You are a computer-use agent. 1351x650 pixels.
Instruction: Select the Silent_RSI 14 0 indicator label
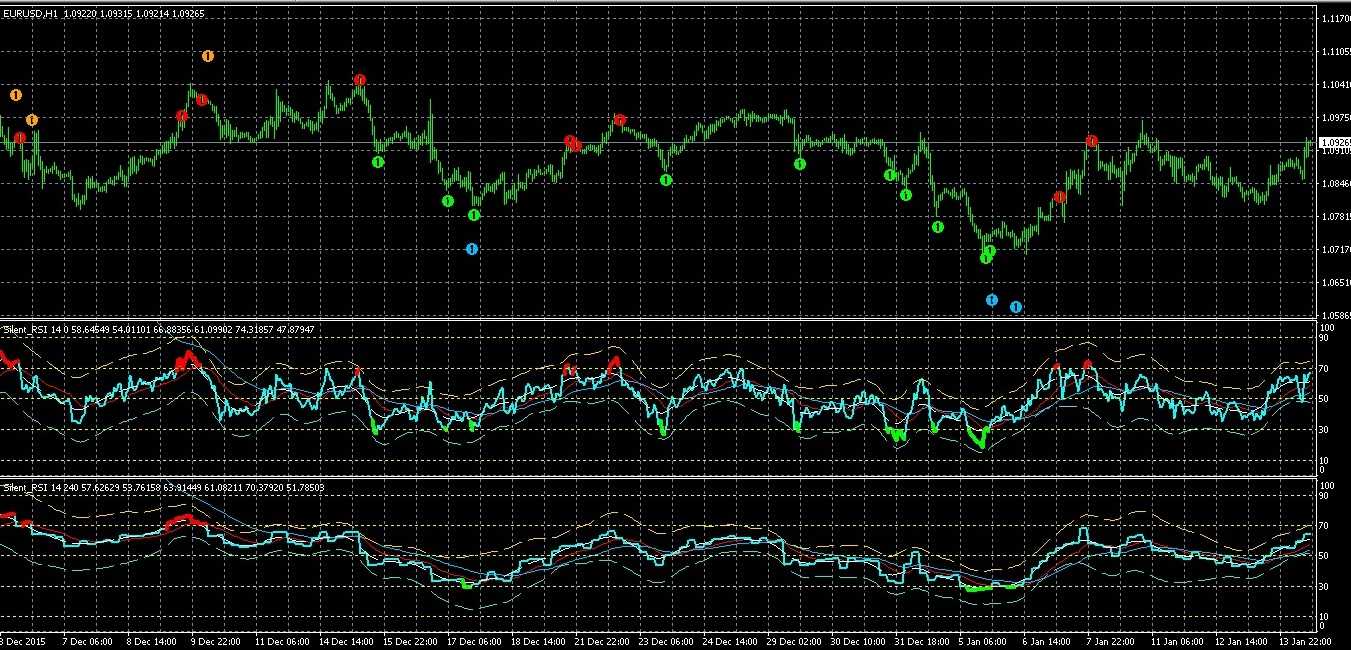[40, 329]
